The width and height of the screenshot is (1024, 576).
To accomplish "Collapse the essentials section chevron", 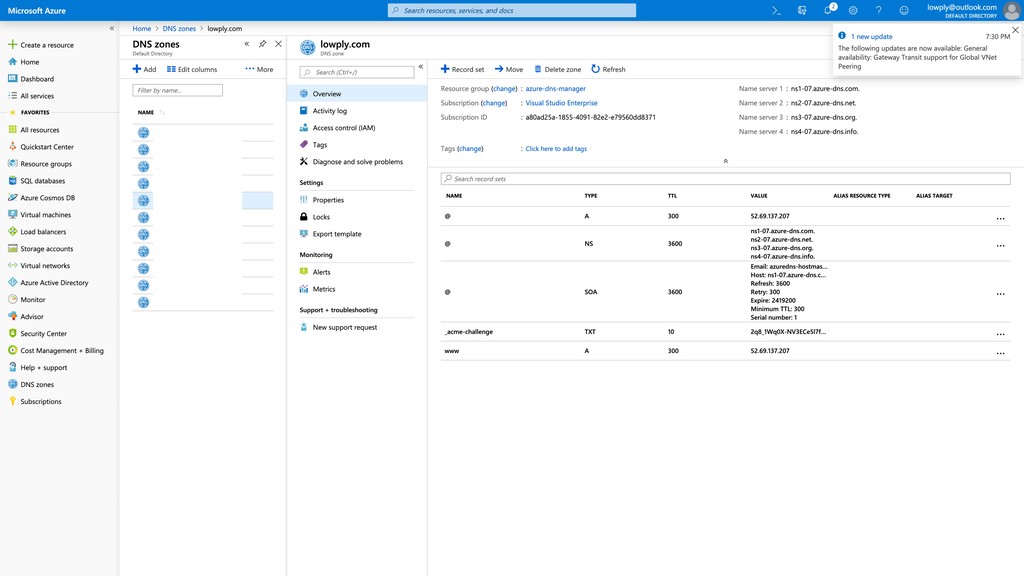I will 726,161.
